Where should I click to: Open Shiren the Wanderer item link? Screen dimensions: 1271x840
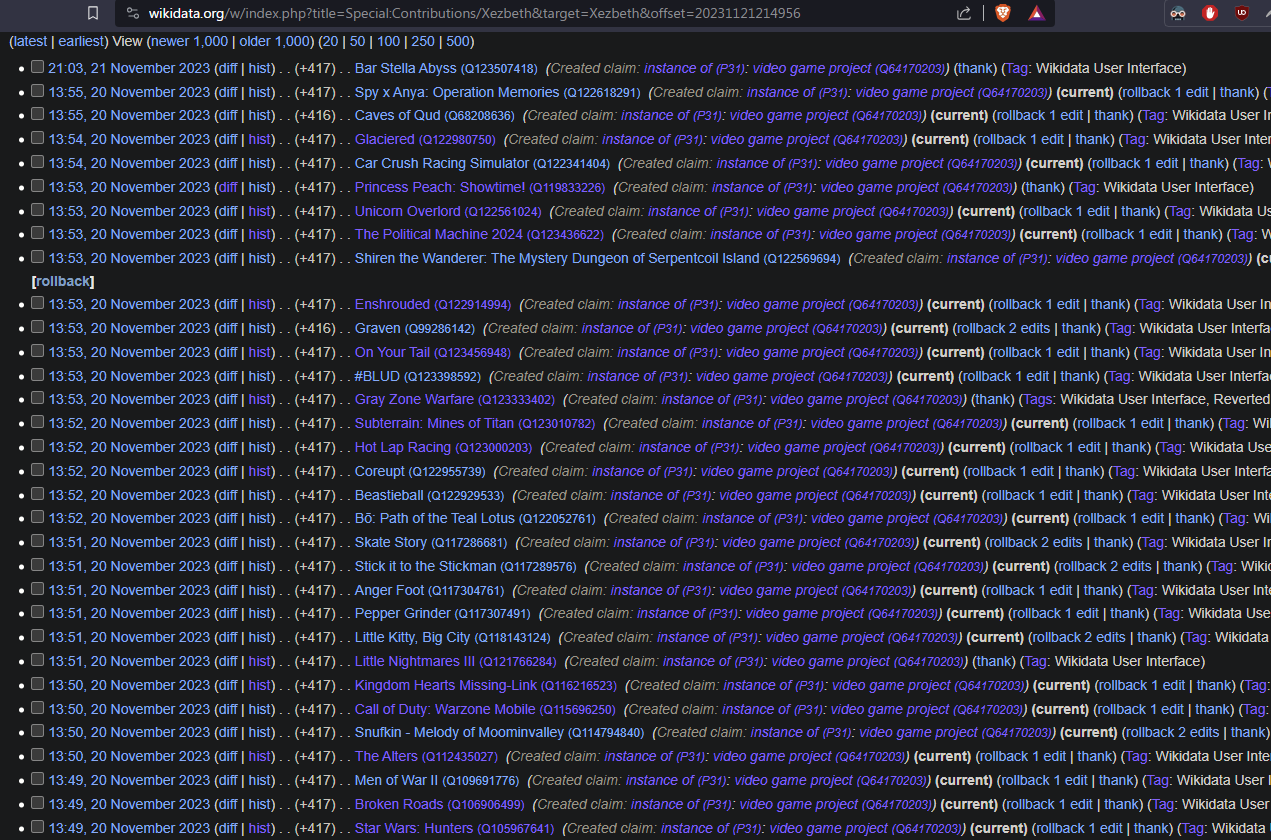pos(597,258)
